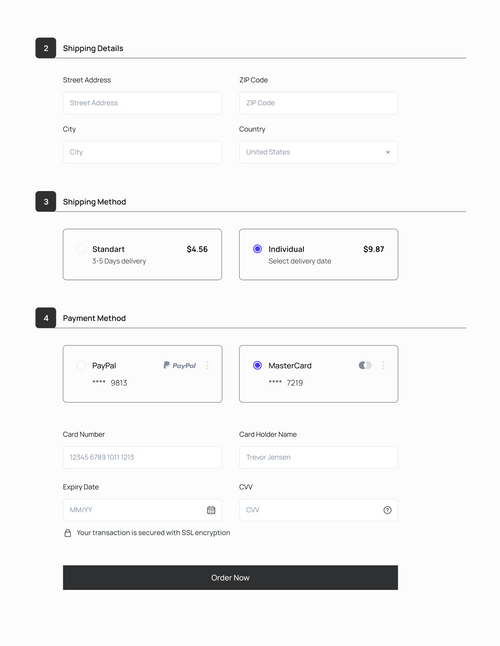This screenshot has height=646, width=500.
Task: Open the Country dropdown
Action: (318, 152)
